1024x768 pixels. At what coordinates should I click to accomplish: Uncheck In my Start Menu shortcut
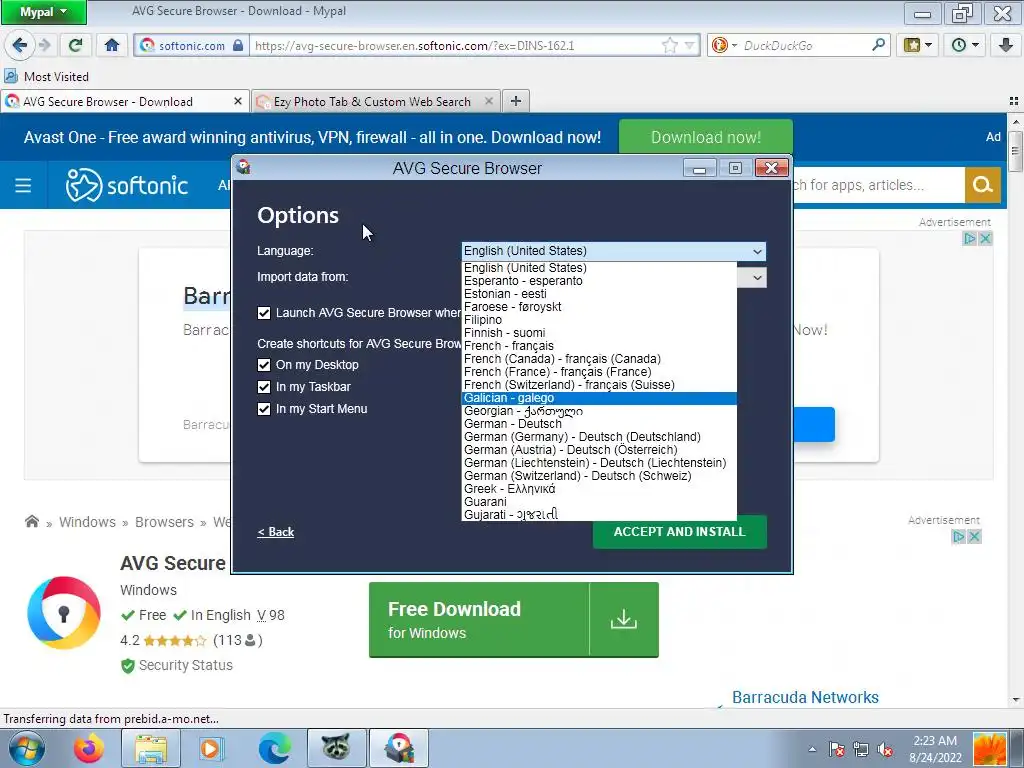click(x=264, y=409)
